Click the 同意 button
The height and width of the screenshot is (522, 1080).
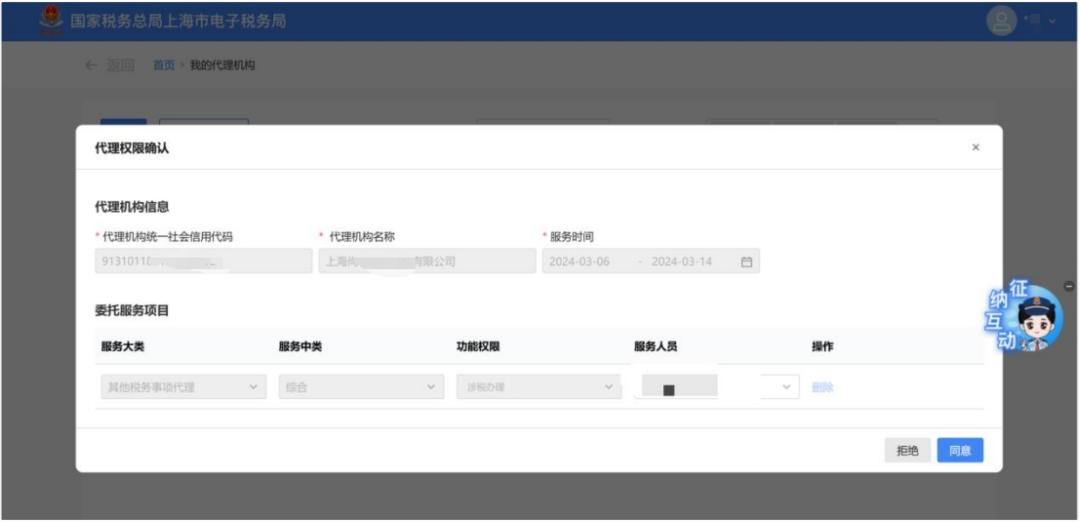click(960, 450)
